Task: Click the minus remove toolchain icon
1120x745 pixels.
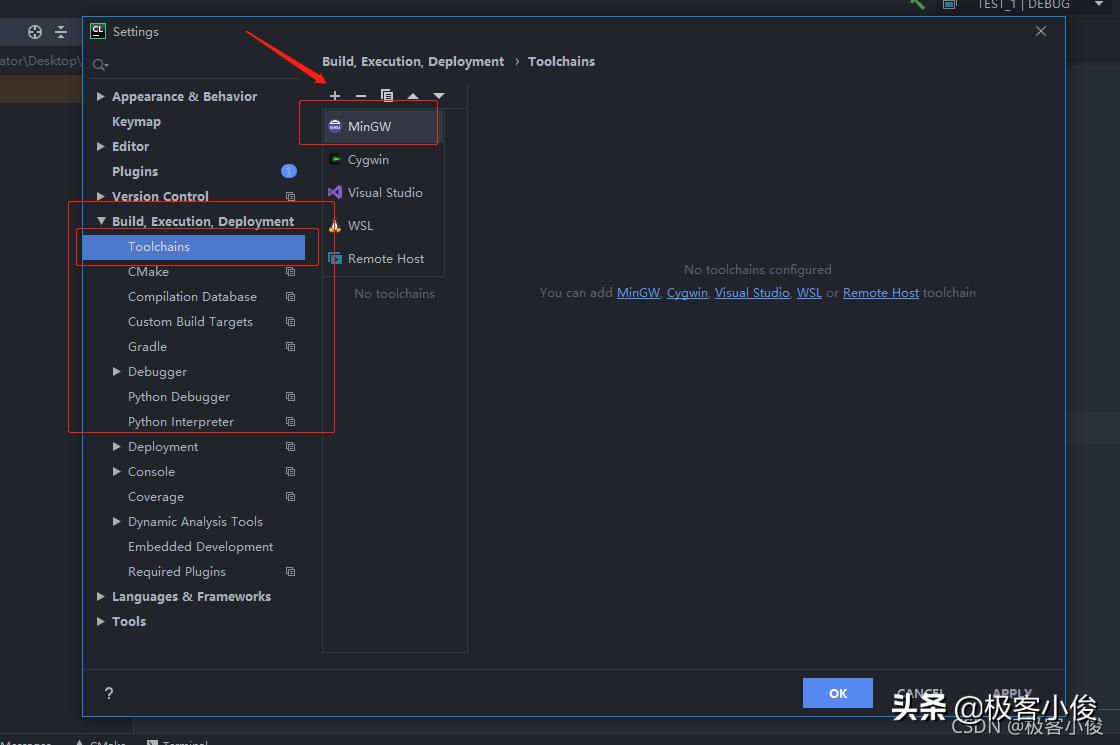Action: tap(361, 96)
